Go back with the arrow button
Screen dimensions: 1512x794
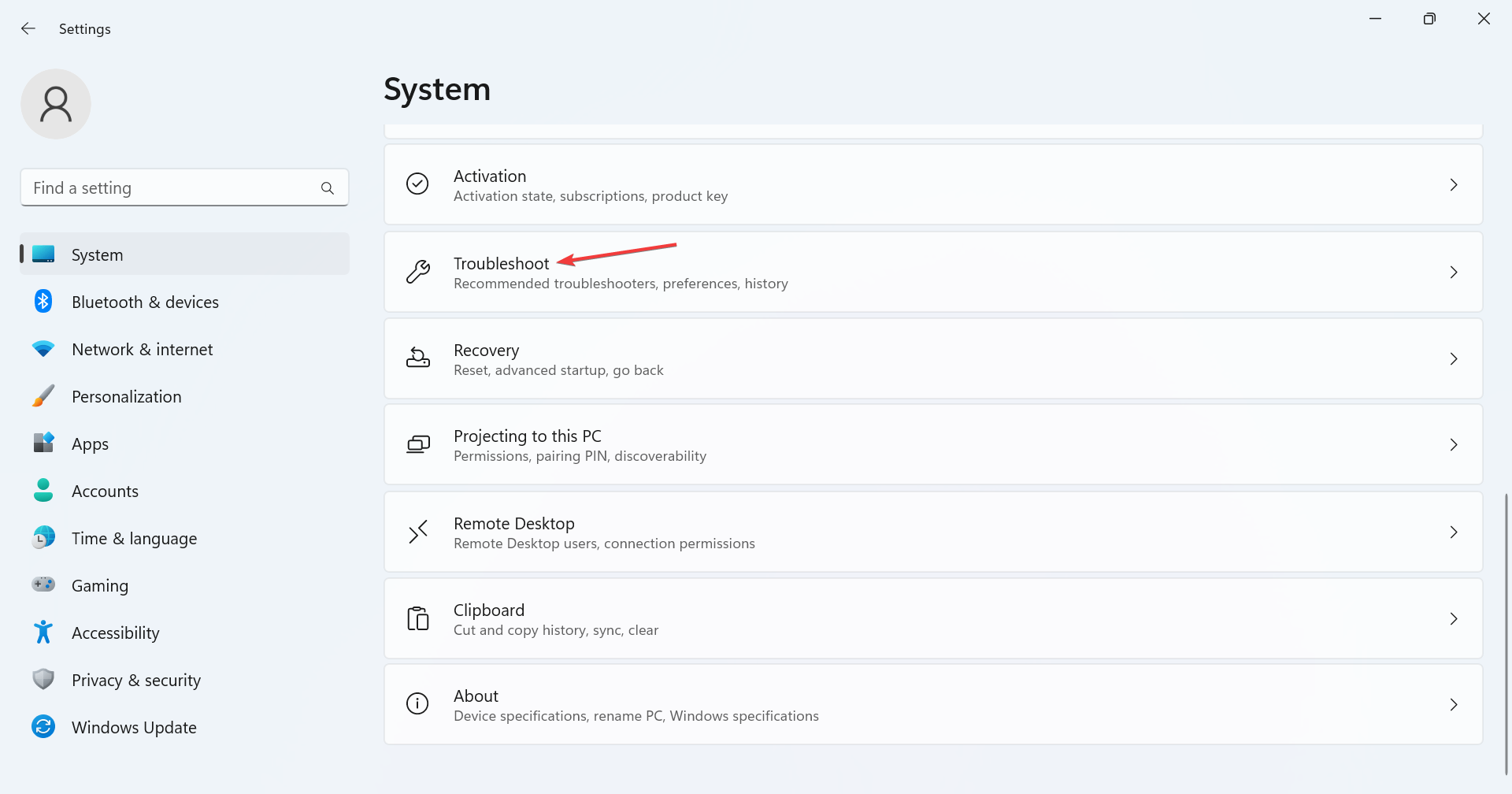click(x=28, y=28)
